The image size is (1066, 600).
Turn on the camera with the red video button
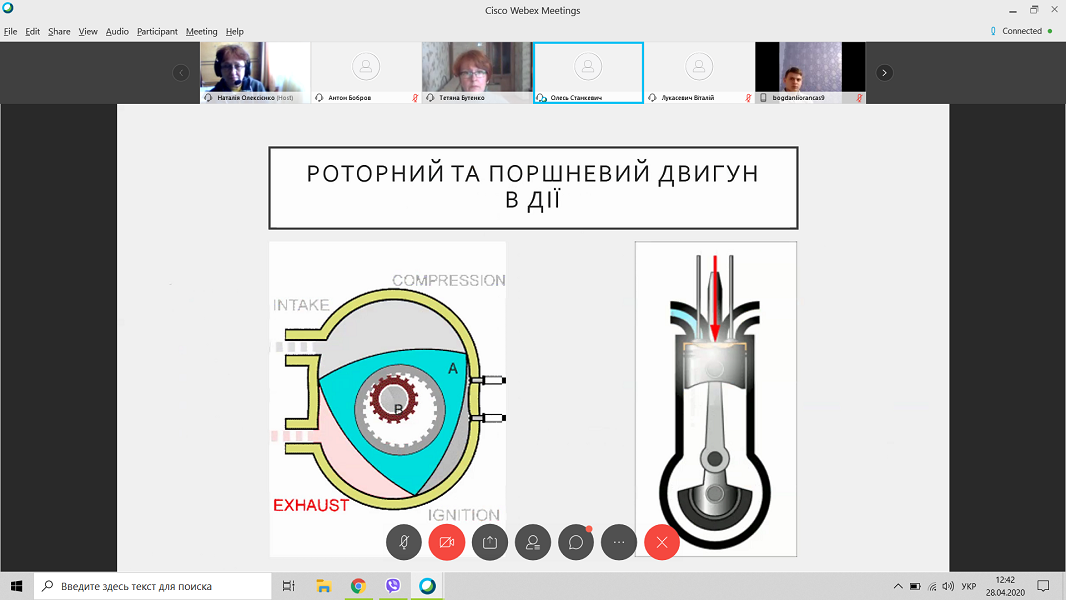click(x=447, y=542)
